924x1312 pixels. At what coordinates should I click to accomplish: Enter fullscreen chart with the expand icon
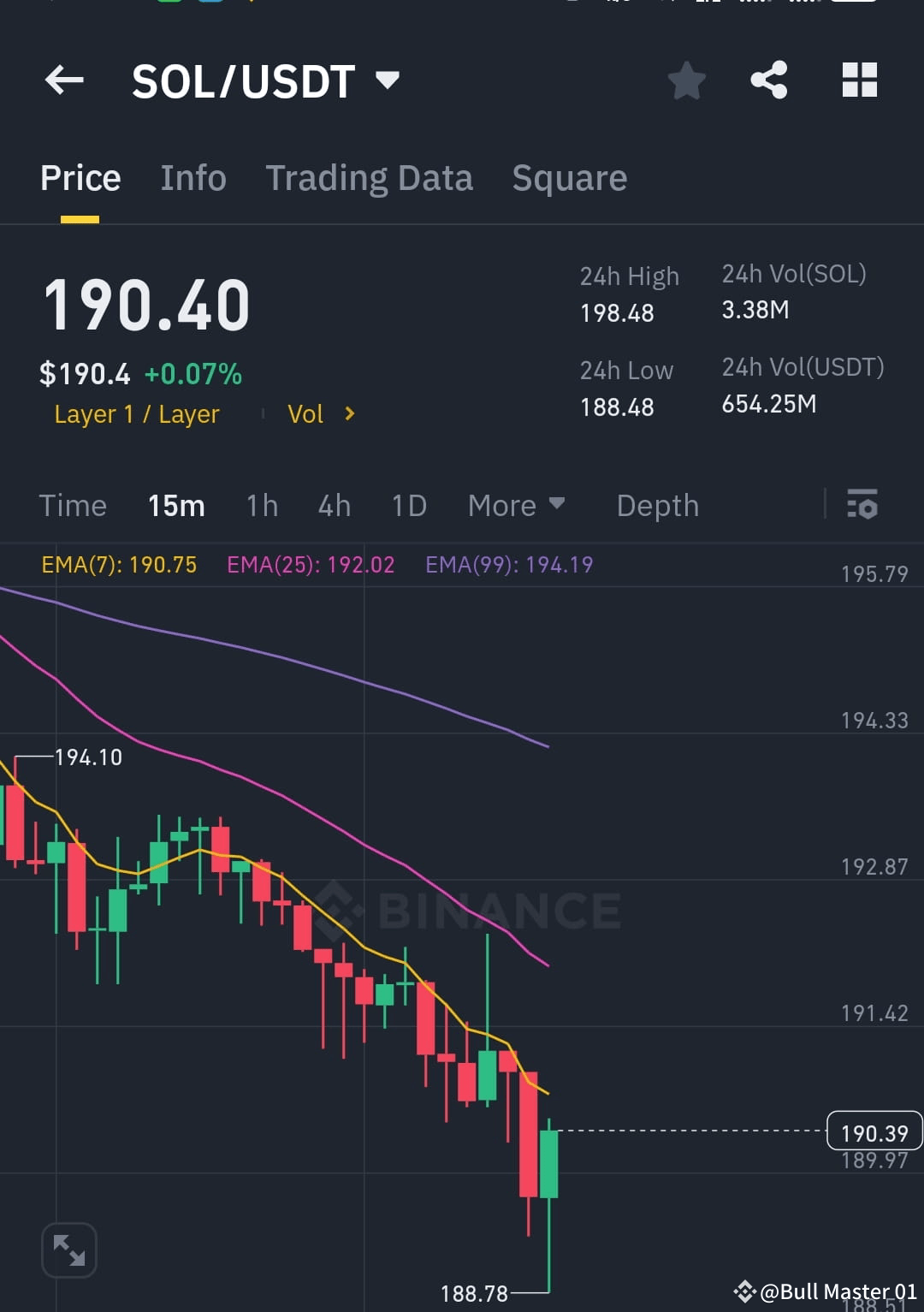(69, 1249)
